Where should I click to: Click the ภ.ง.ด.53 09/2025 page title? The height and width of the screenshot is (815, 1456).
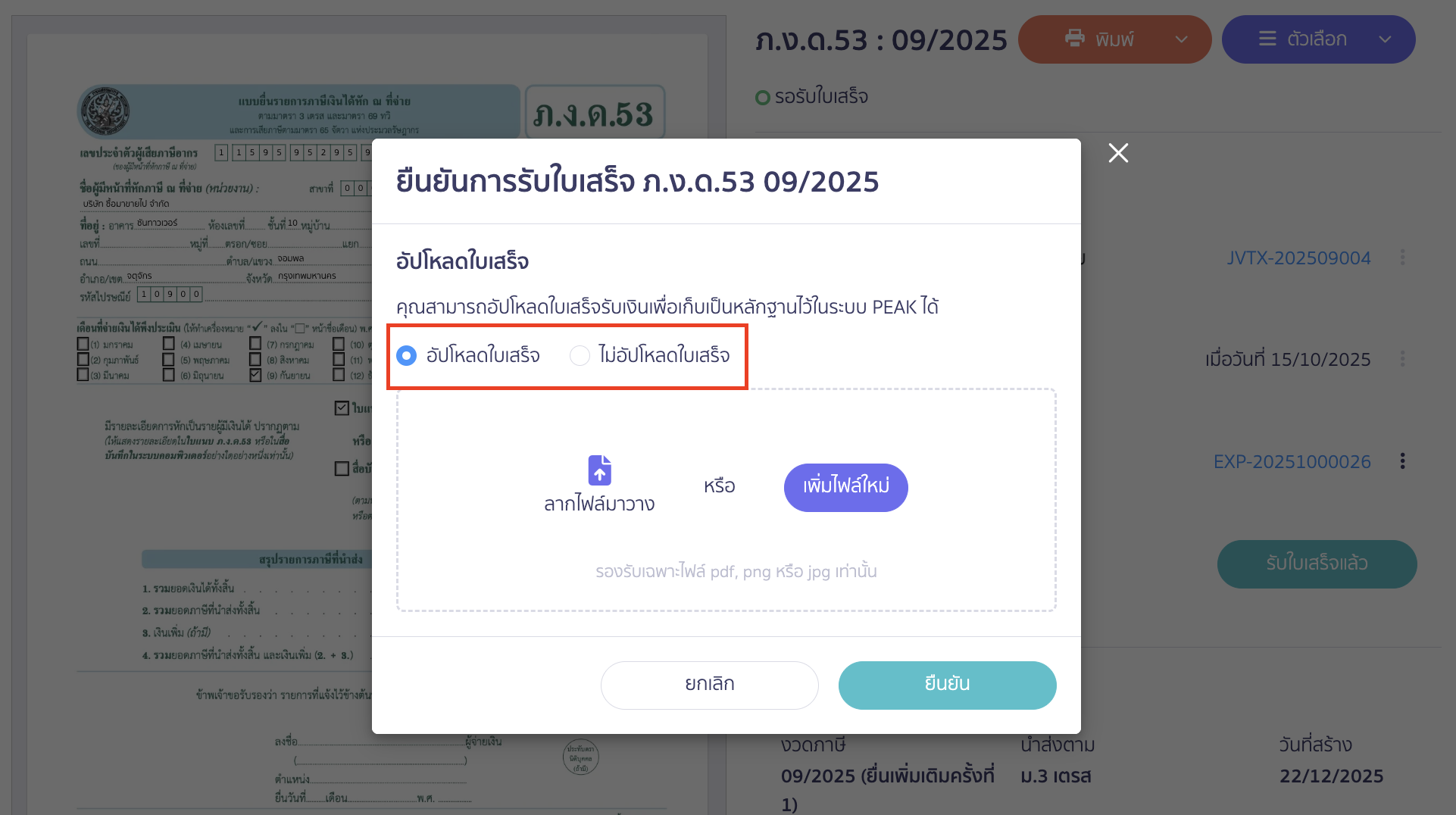(x=881, y=39)
